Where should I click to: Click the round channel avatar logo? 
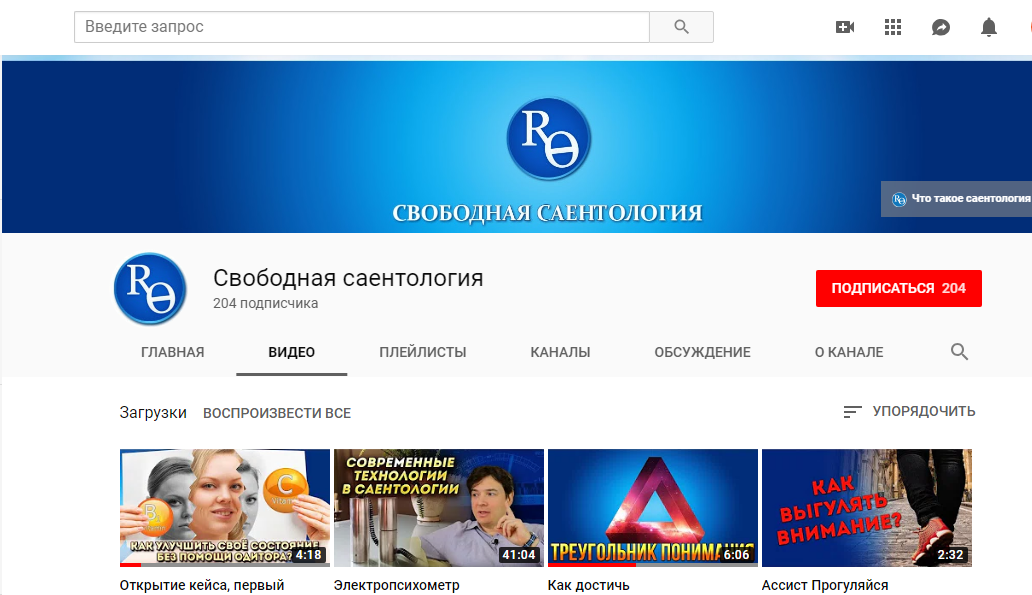click(x=150, y=288)
